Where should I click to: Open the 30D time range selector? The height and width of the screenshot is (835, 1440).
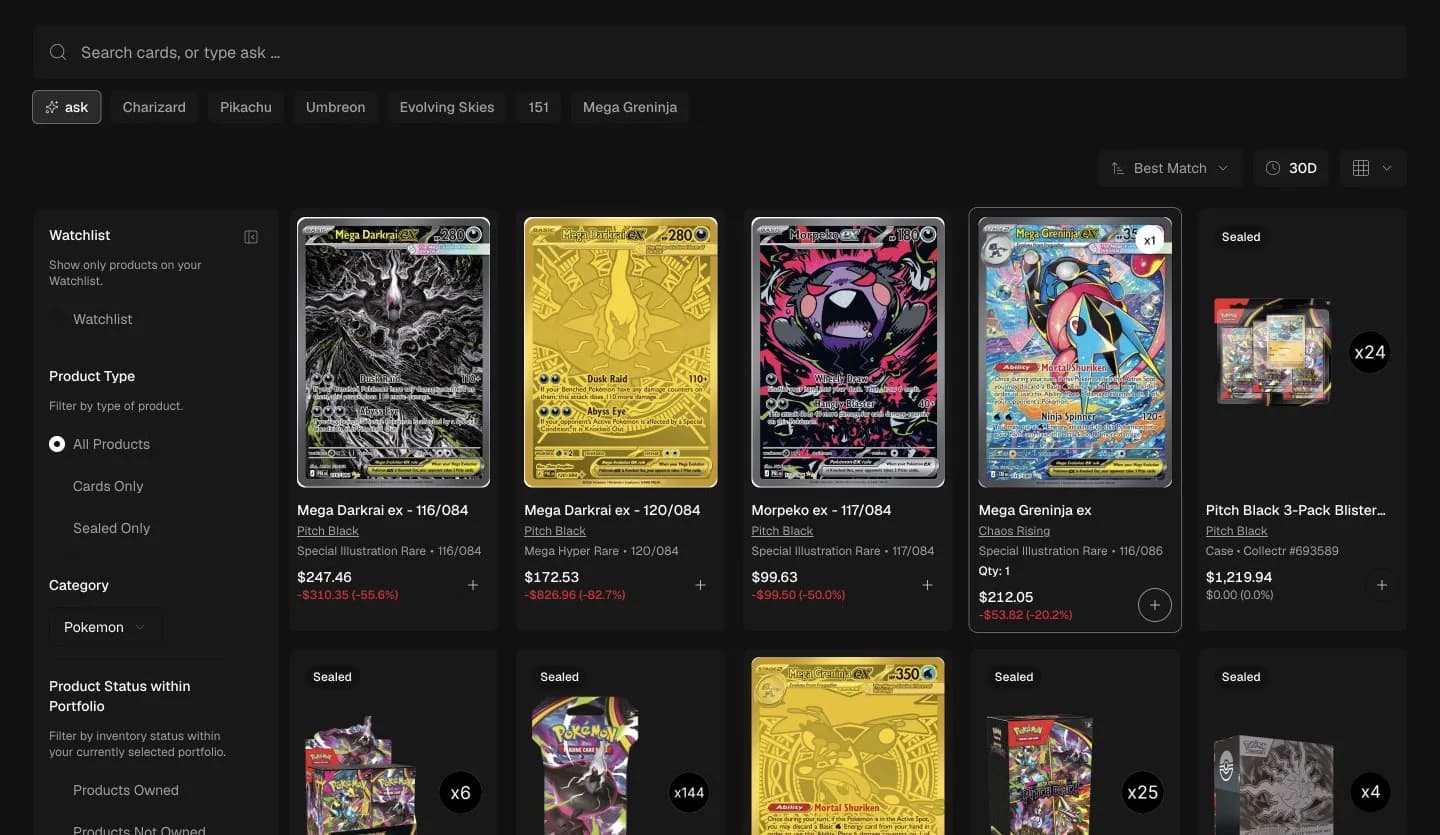1291,168
